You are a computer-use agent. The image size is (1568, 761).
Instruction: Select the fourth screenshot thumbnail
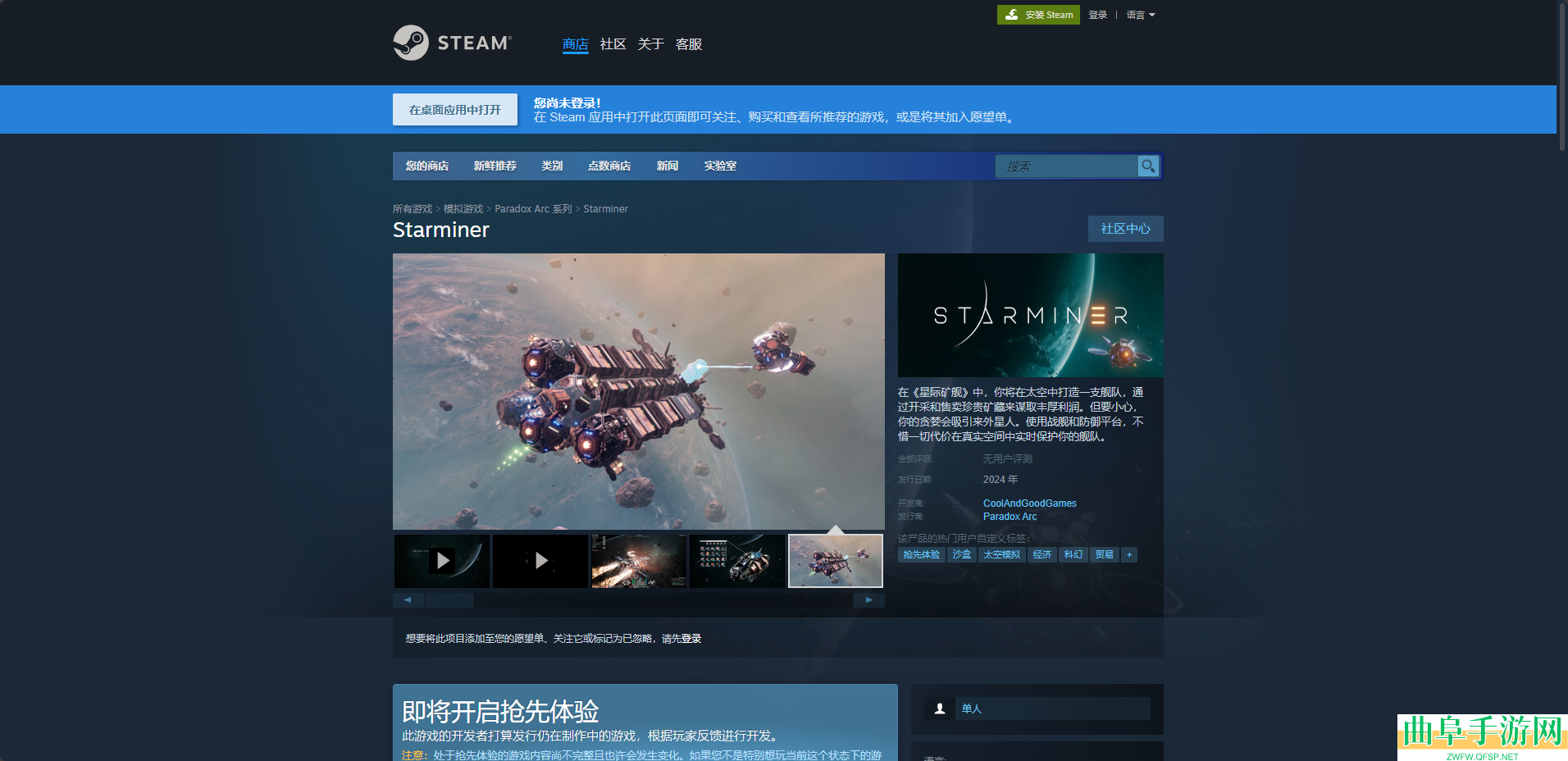click(737, 561)
